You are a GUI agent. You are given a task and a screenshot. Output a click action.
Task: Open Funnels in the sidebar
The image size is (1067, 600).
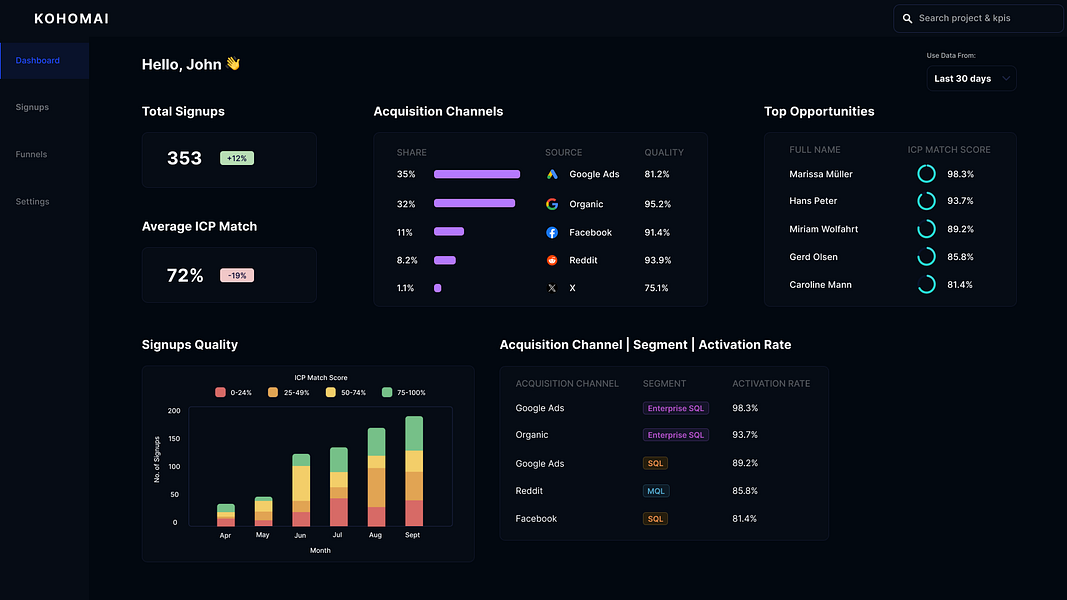[x=31, y=154]
